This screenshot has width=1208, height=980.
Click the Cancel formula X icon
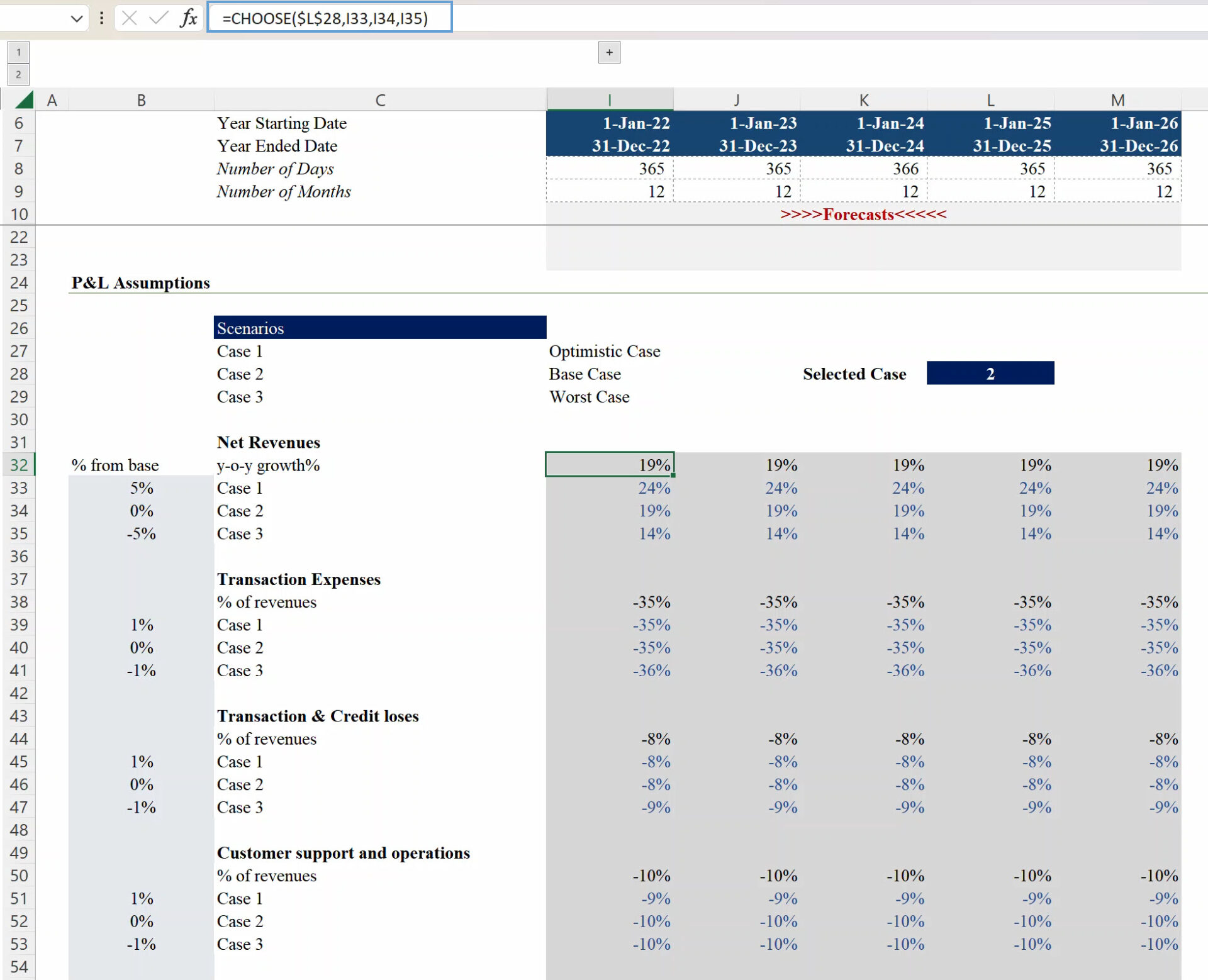(x=130, y=18)
